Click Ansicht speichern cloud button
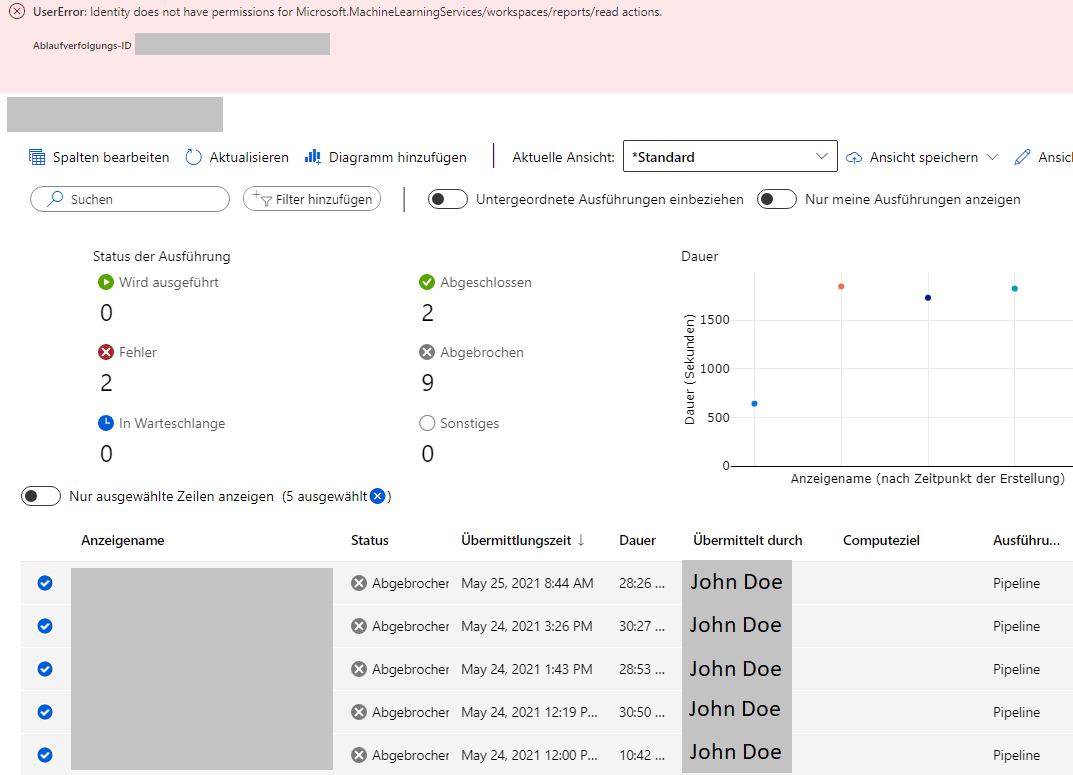This screenshot has height=775, width=1073. (x=912, y=157)
